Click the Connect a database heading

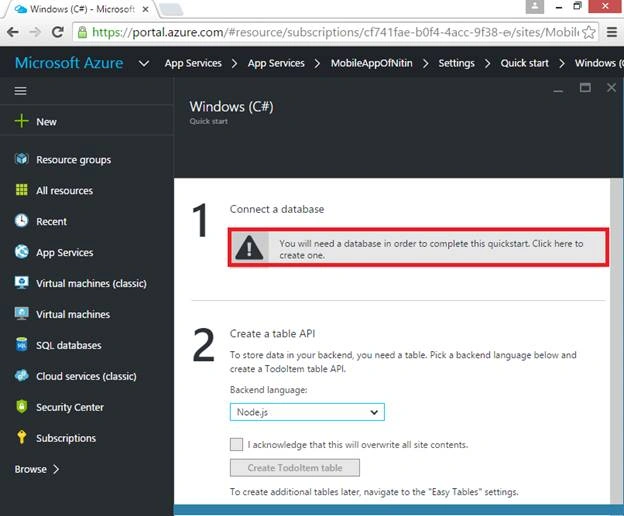[x=277, y=209]
